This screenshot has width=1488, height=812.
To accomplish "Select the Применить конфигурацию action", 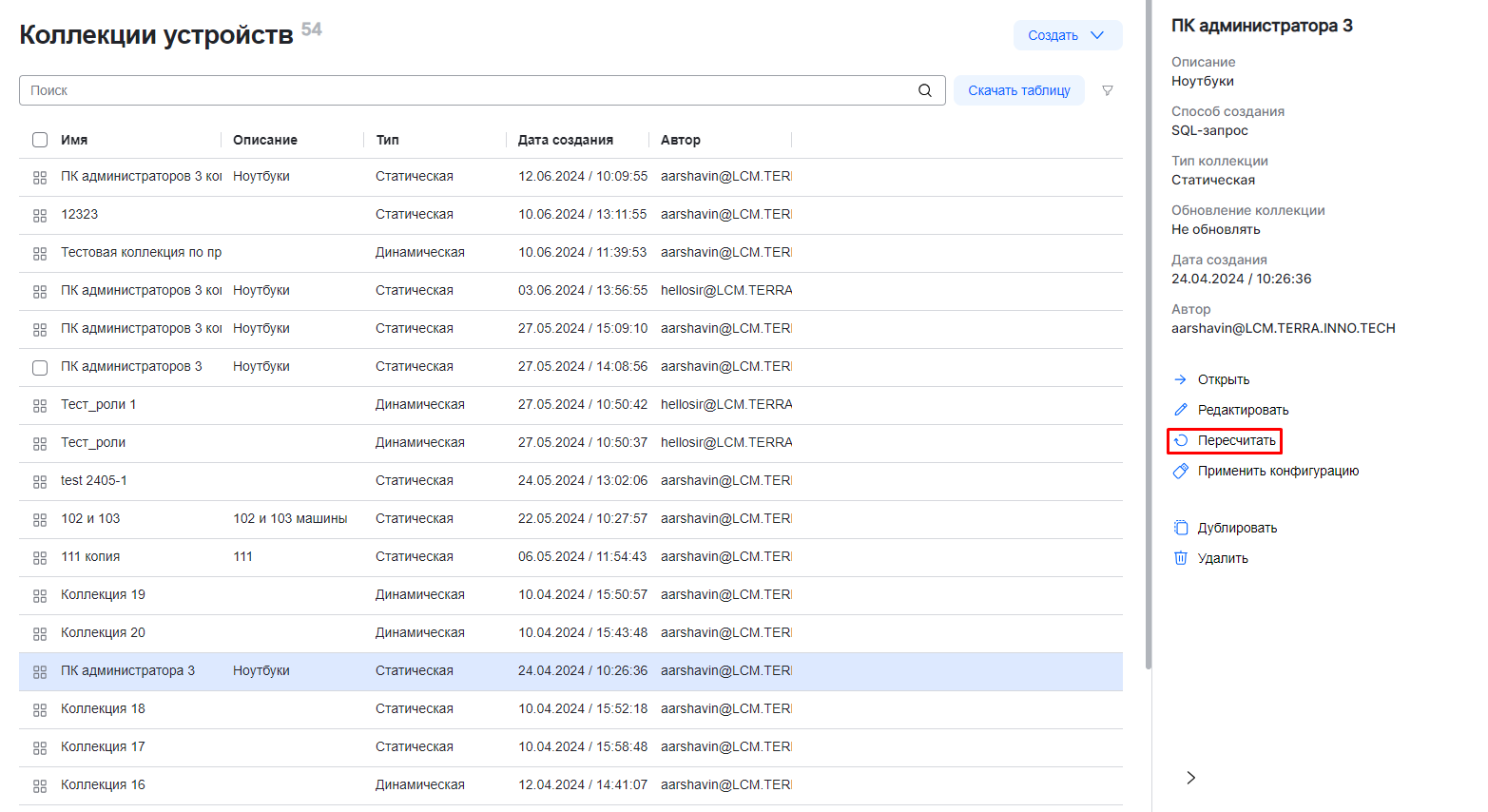I will coord(1278,471).
